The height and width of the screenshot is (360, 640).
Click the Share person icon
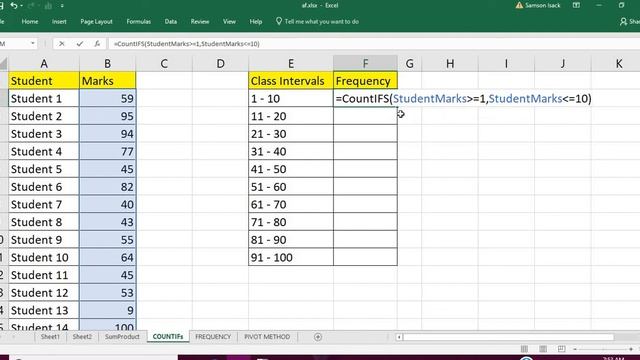click(x=623, y=22)
